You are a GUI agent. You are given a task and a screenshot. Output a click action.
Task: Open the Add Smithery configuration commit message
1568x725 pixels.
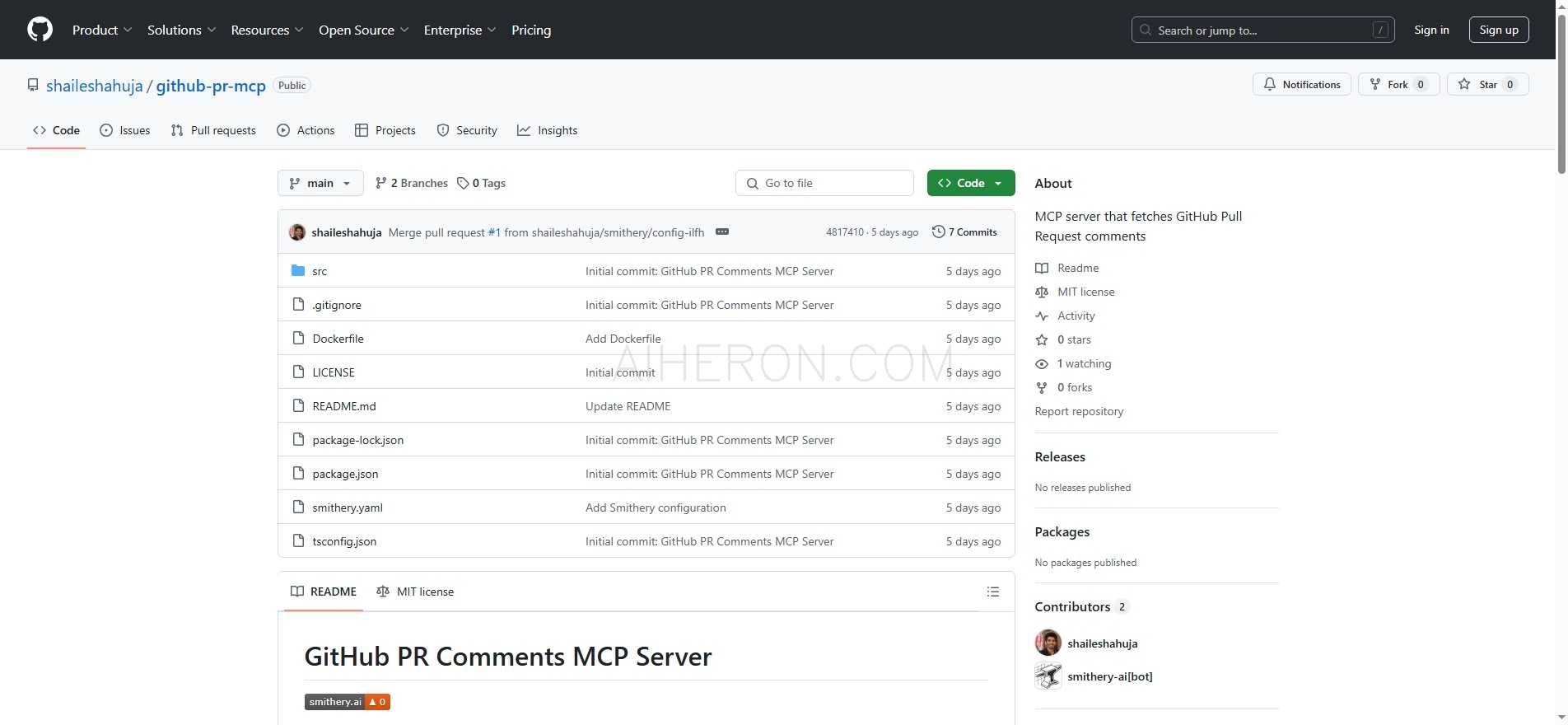pyautogui.click(x=656, y=507)
